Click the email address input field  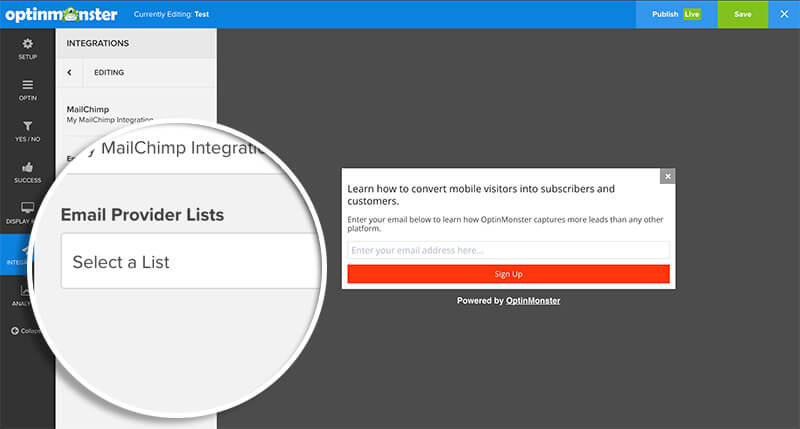click(508, 250)
